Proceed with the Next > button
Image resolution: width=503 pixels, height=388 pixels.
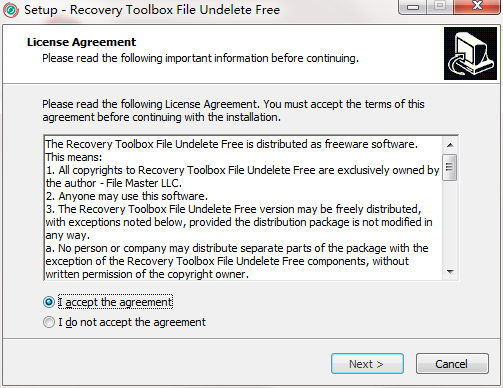[x=367, y=364]
